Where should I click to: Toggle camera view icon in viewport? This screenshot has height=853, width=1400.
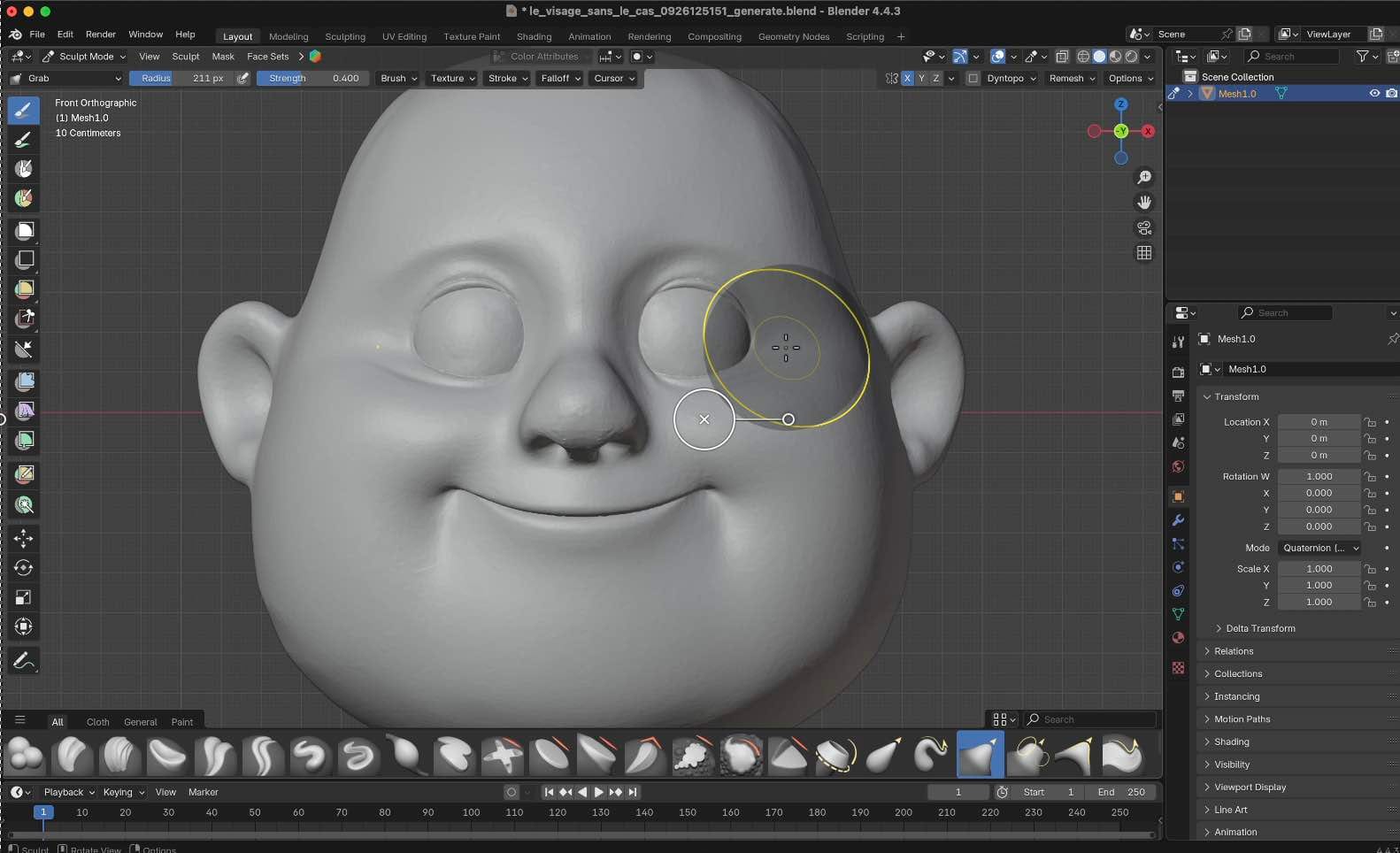point(1144,227)
